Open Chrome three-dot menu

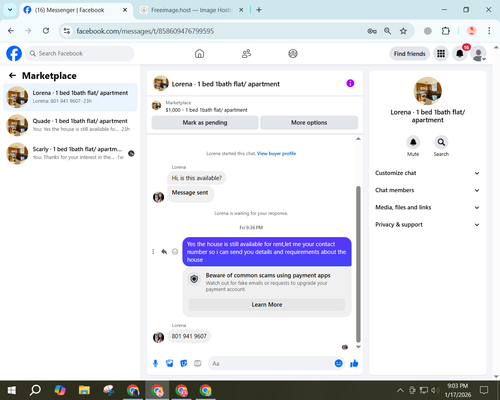click(x=489, y=31)
